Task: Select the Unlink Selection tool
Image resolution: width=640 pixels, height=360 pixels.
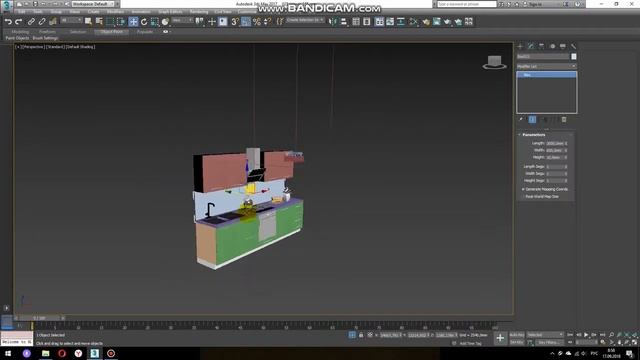Action: pyautogui.click(x=42, y=22)
